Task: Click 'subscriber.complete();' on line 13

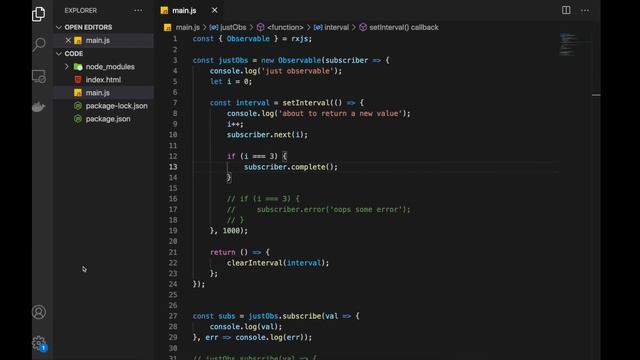Action: coord(291,167)
